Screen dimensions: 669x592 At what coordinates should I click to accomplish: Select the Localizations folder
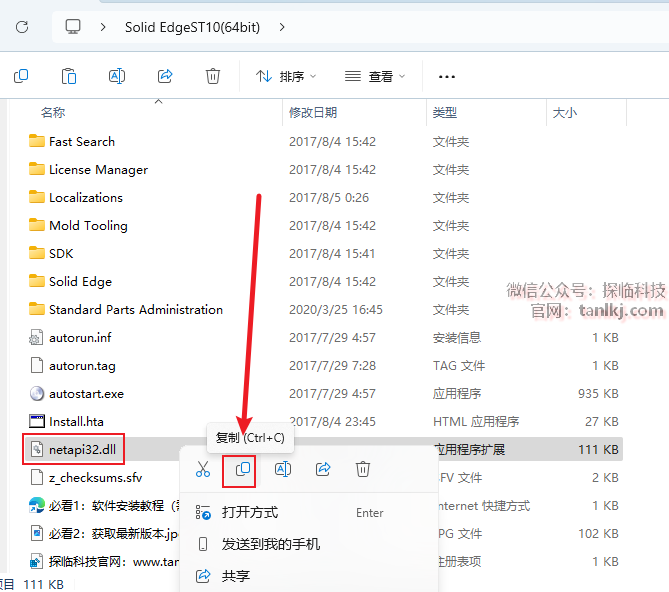(x=86, y=197)
